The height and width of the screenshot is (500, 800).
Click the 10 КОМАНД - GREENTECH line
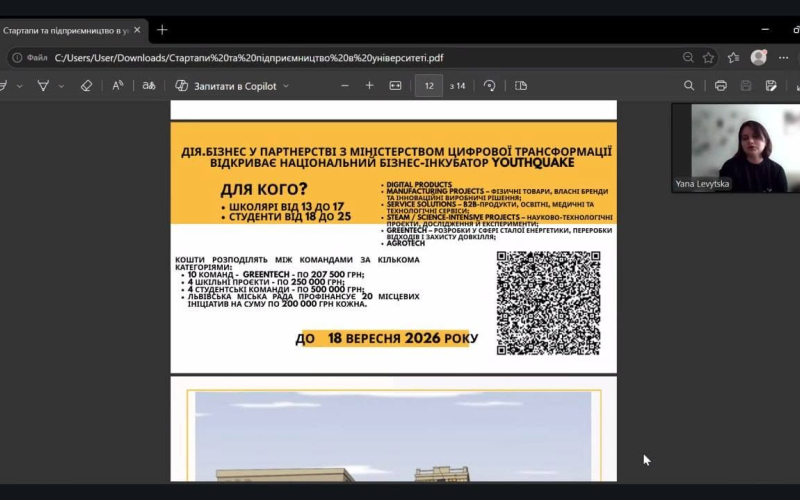tap(276, 274)
